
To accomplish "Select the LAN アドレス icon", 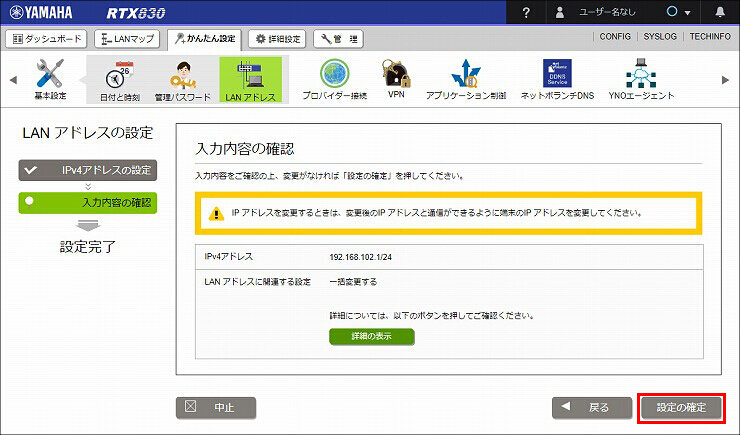I will [x=250, y=80].
